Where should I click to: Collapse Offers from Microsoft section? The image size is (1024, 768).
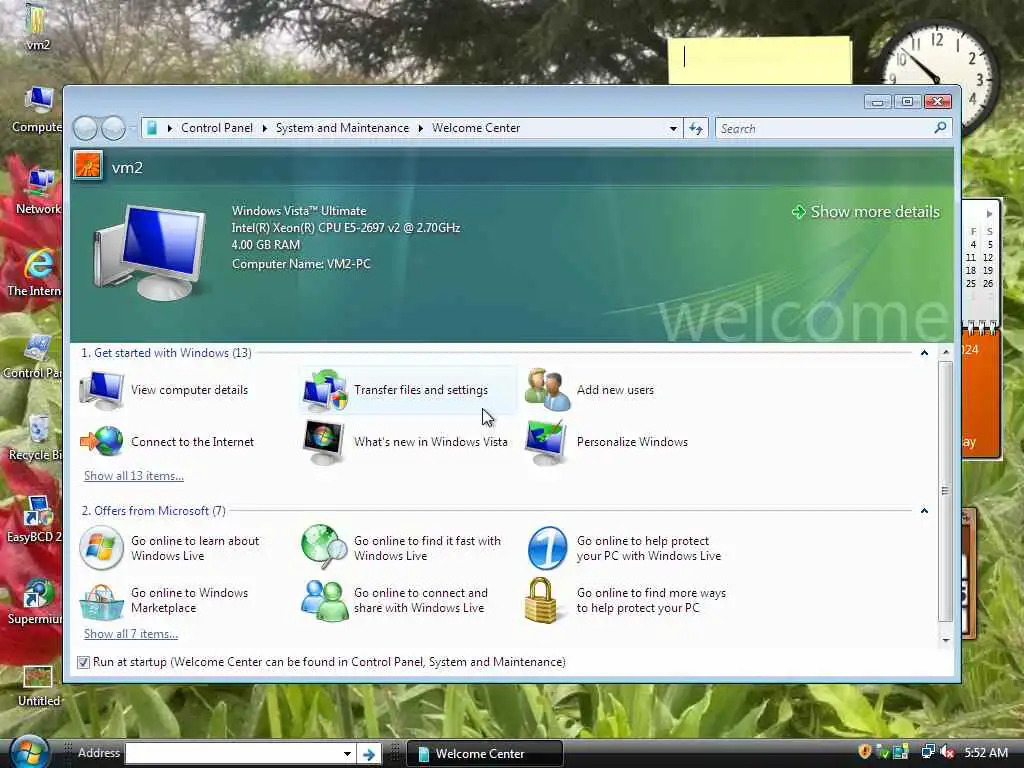coord(924,511)
